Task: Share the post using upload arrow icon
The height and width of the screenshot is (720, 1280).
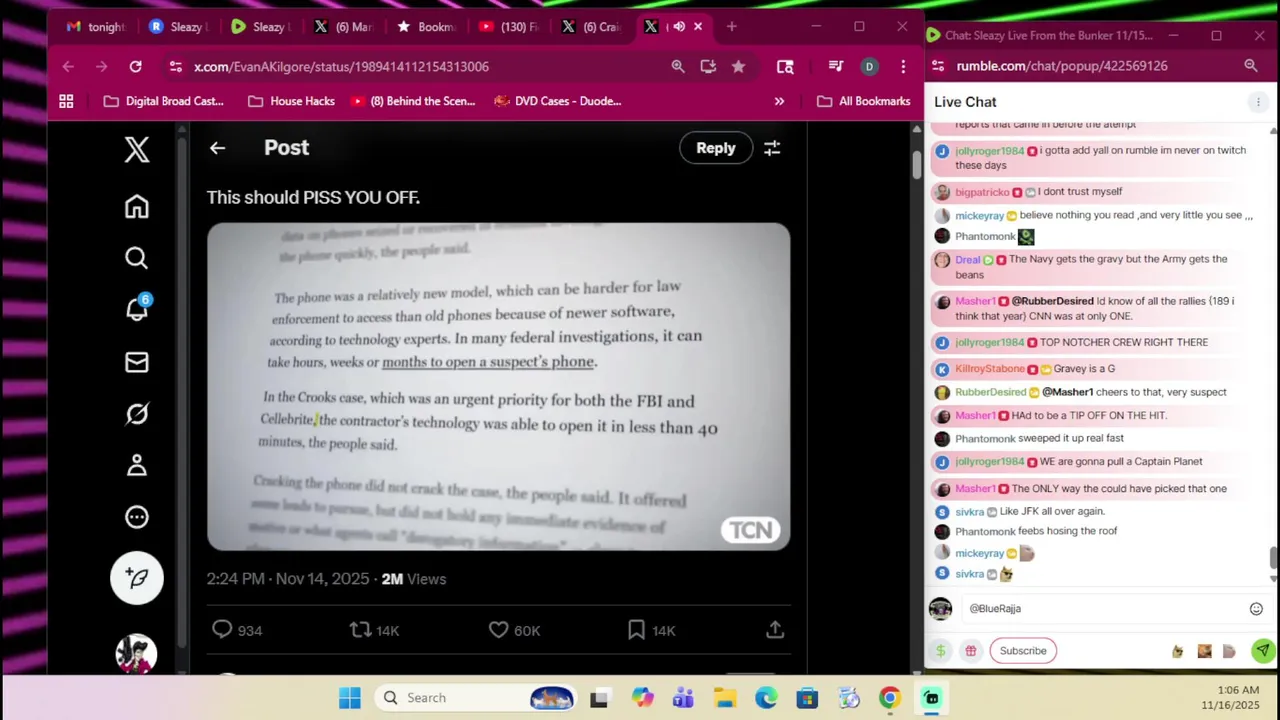Action: [x=775, y=630]
